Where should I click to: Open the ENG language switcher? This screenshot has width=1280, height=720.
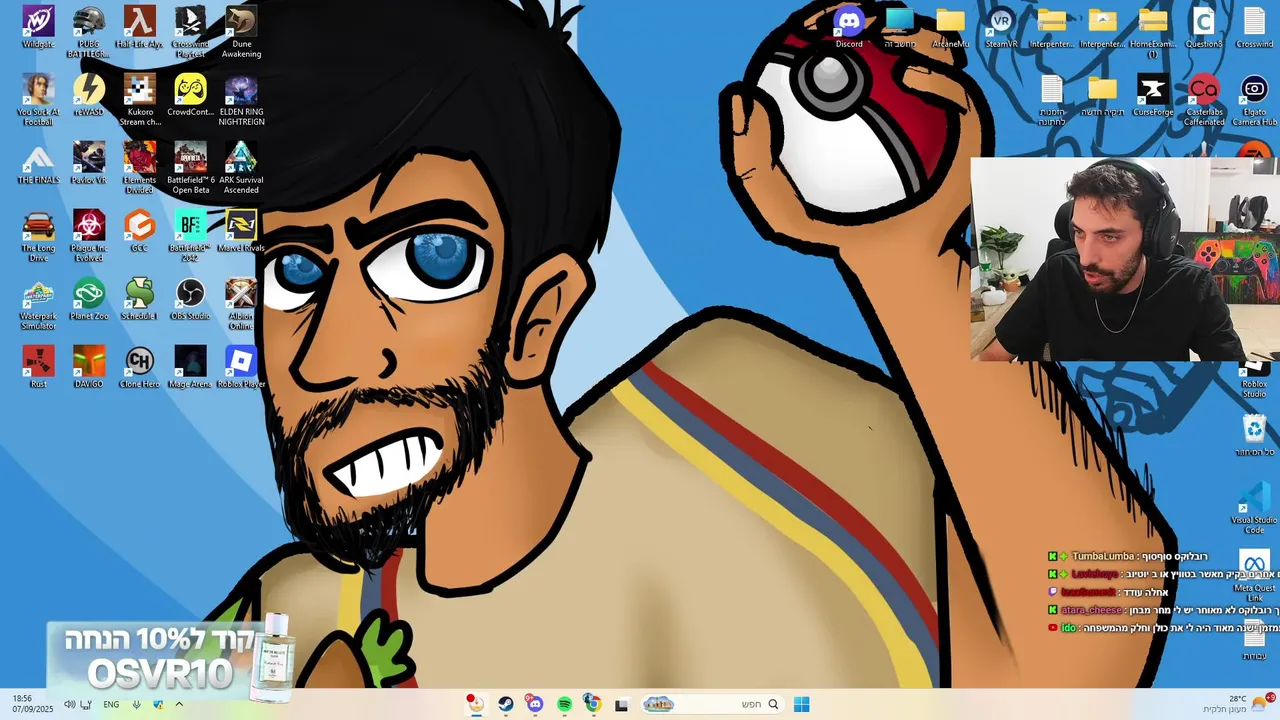point(111,704)
